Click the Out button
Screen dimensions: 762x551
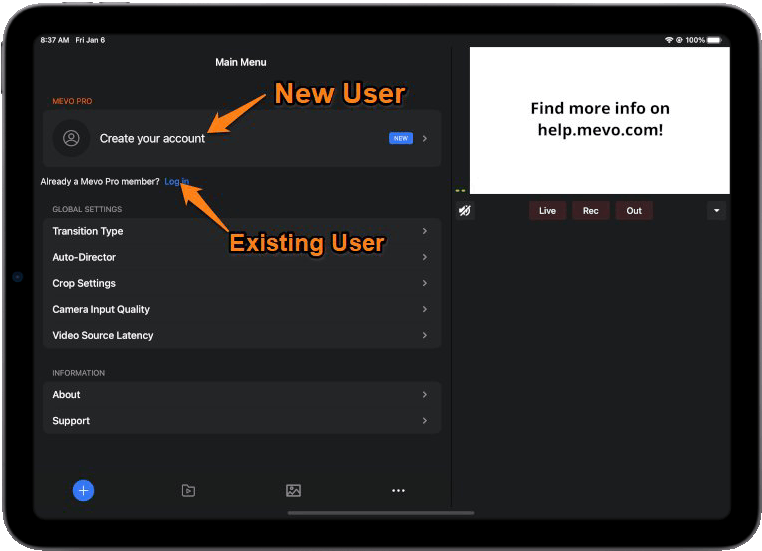tap(634, 210)
